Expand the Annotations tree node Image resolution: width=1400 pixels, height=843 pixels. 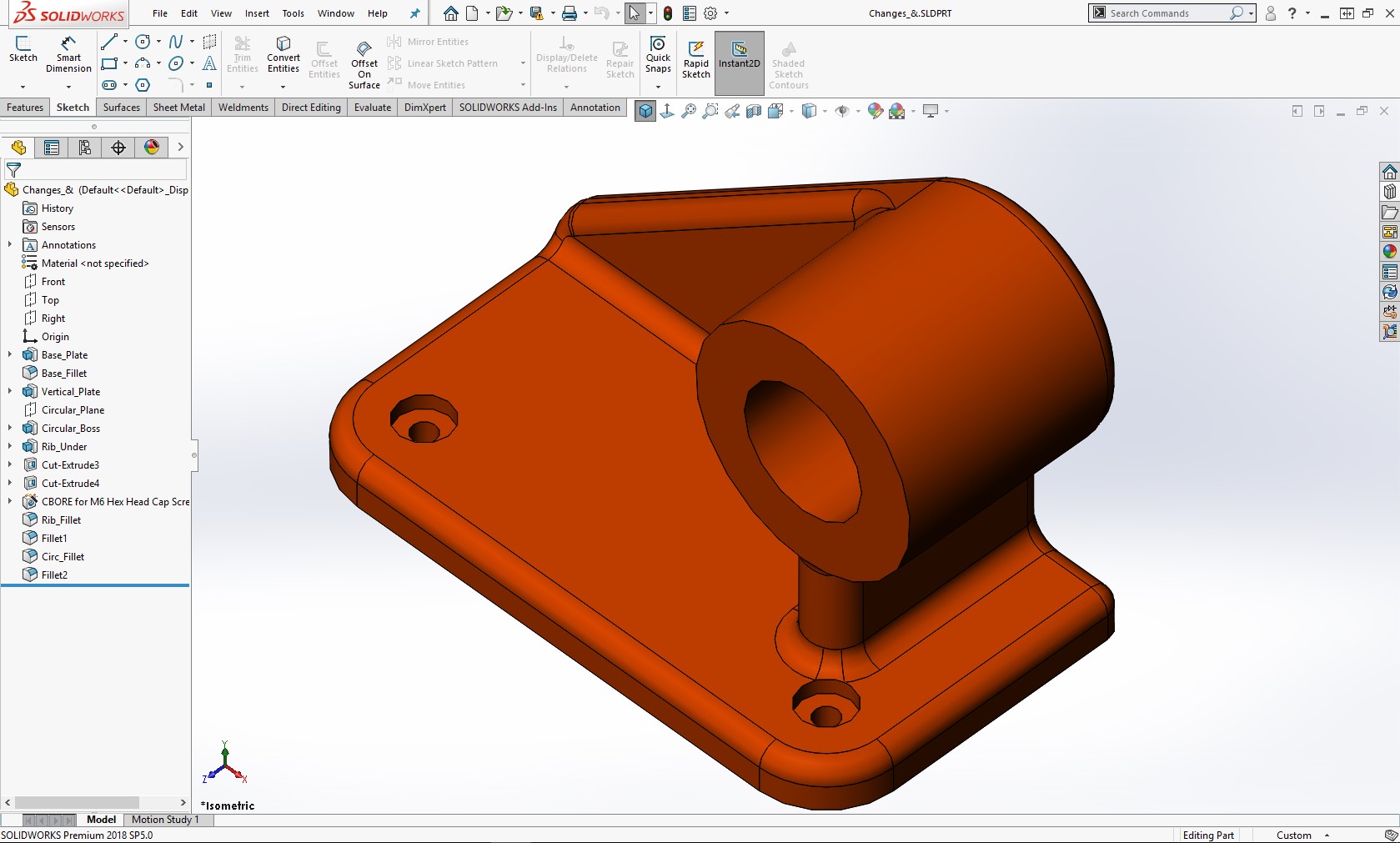click(10, 245)
